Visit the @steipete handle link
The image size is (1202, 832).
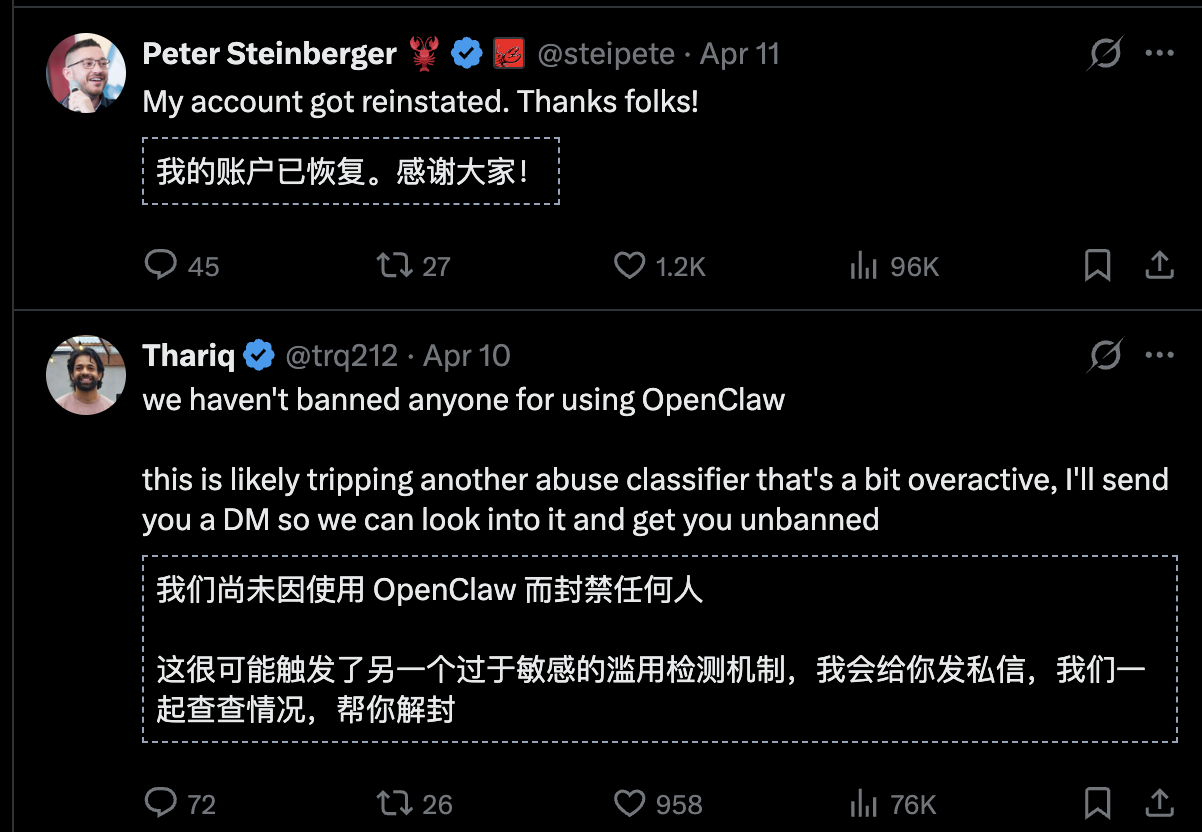(606, 54)
